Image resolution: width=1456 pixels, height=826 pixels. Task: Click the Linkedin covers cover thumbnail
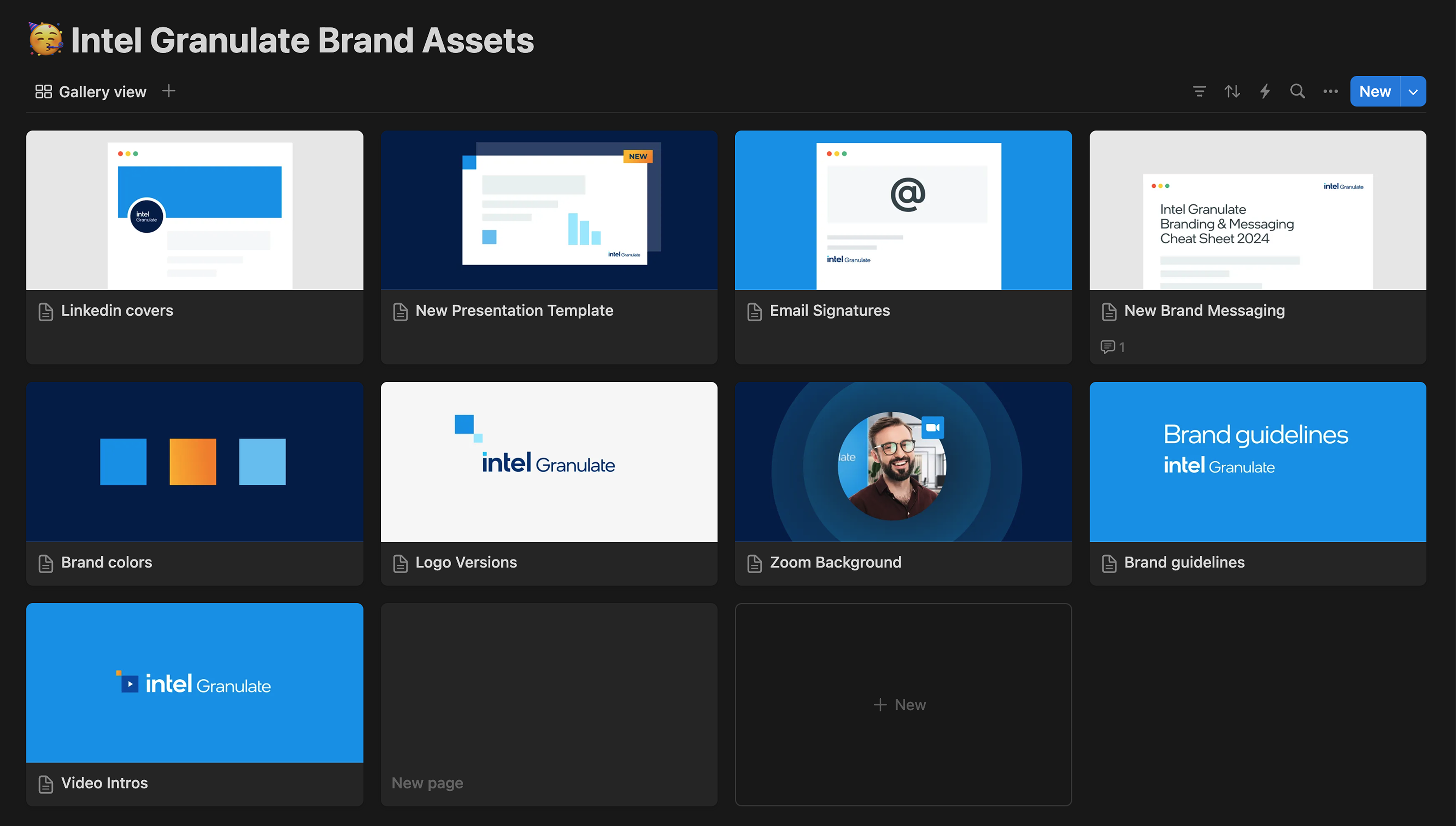click(x=195, y=210)
